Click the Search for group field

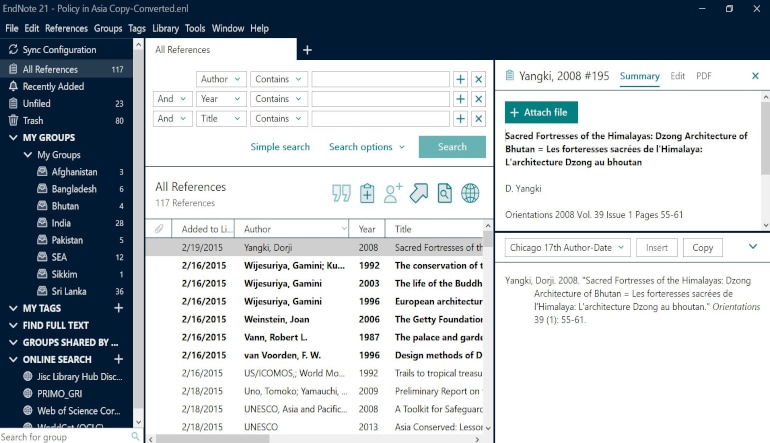click(65, 437)
